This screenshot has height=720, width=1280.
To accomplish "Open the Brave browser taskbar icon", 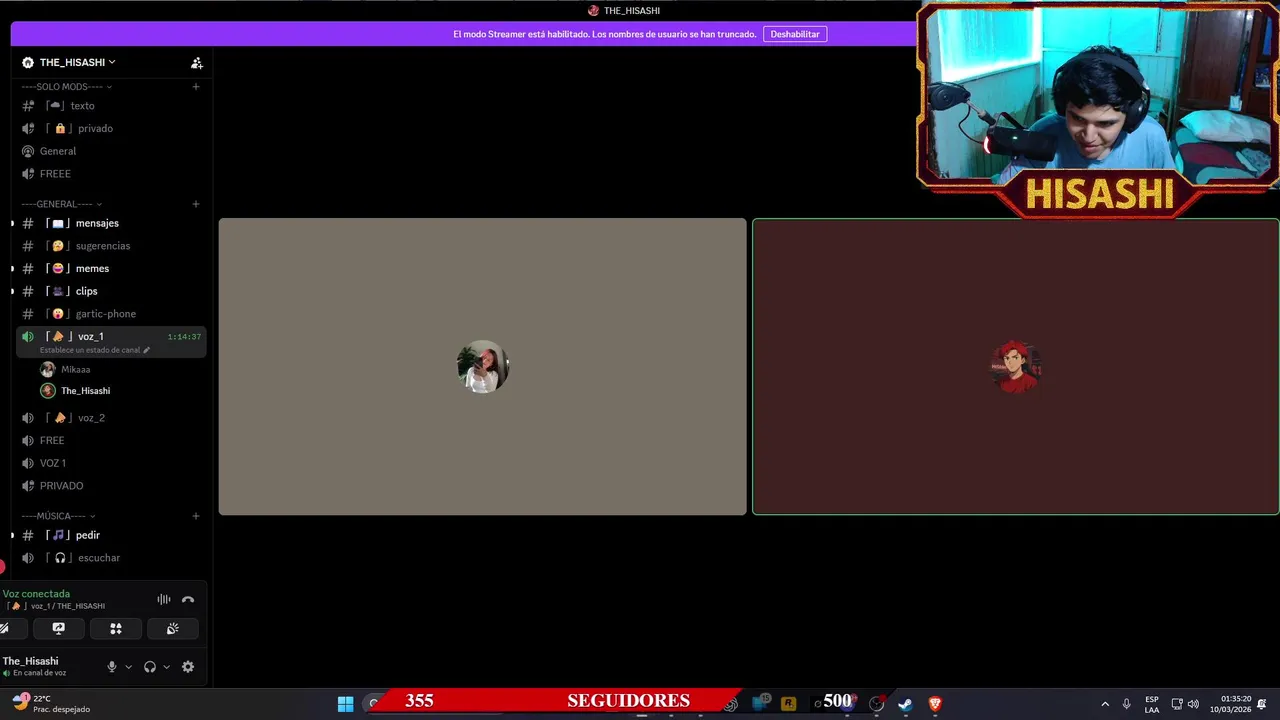I will [x=935, y=704].
